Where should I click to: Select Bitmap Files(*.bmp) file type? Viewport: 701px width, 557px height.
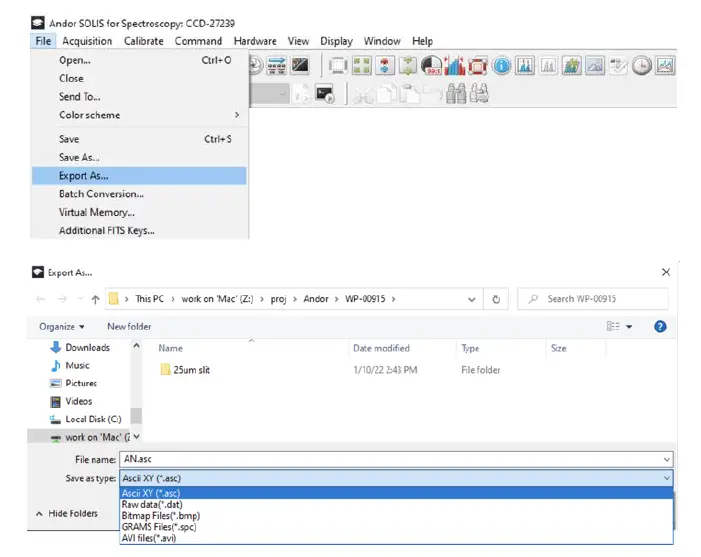[x=397, y=516]
